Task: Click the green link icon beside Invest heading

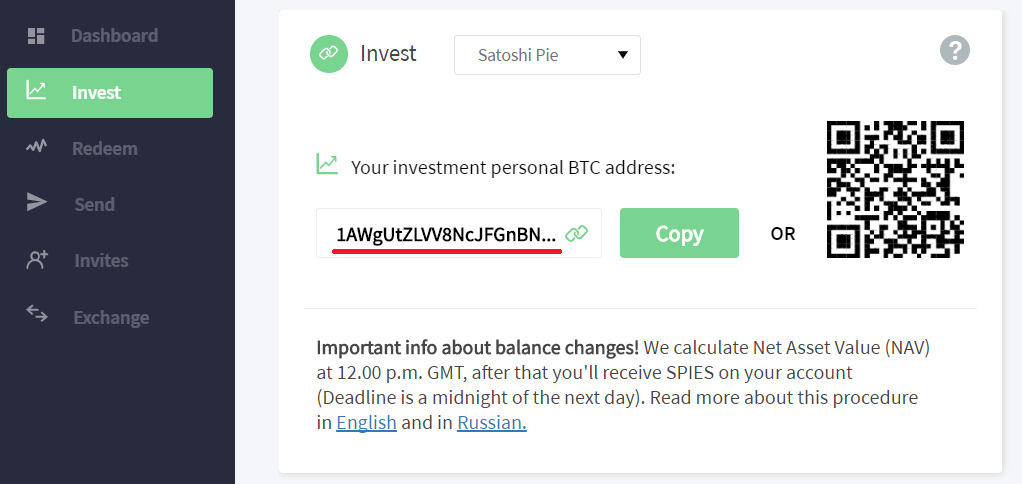Action: [x=329, y=54]
